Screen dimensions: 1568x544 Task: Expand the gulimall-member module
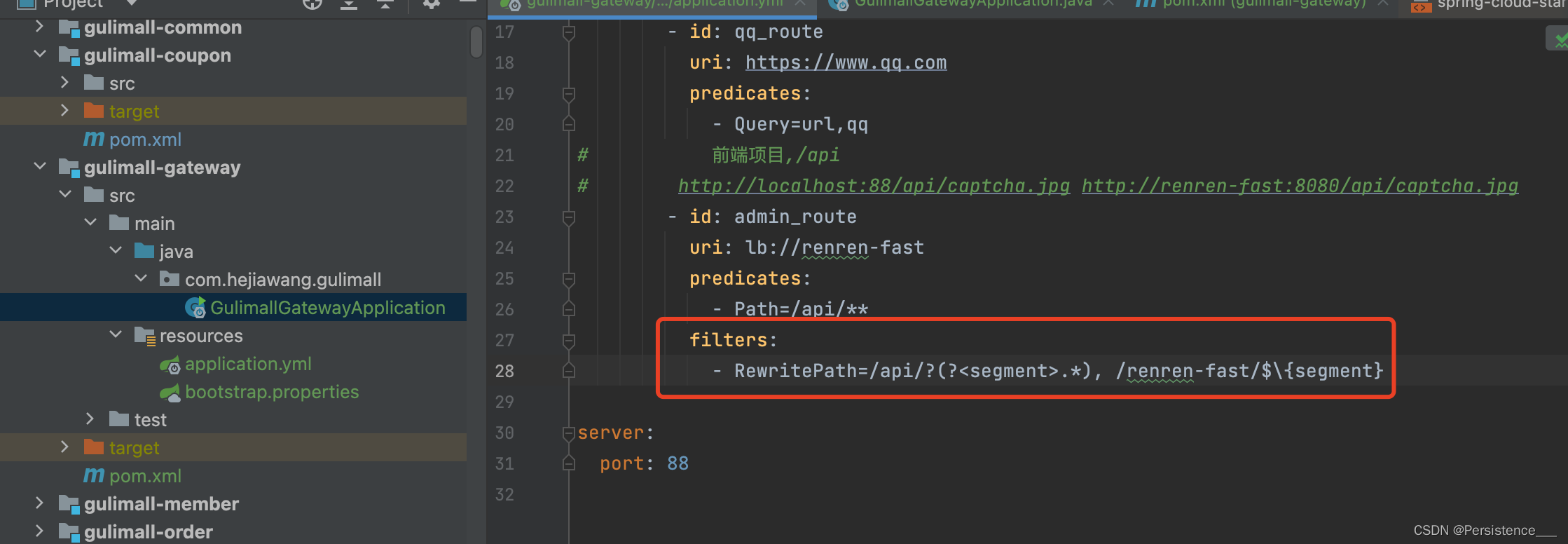pyautogui.click(x=40, y=503)
